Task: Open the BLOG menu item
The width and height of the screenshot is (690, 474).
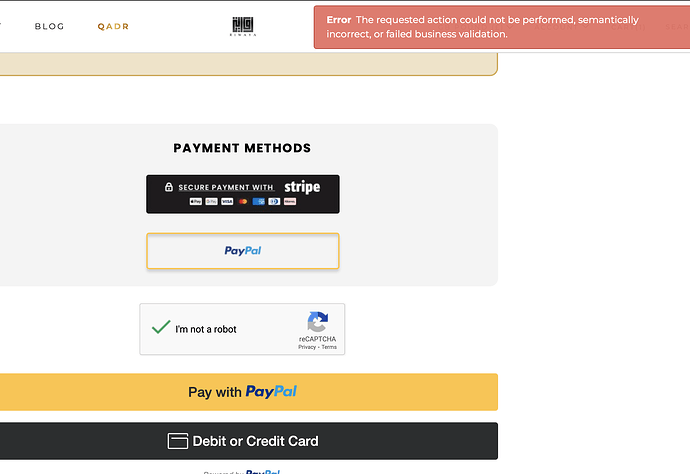Action: (x=49, y=26)
